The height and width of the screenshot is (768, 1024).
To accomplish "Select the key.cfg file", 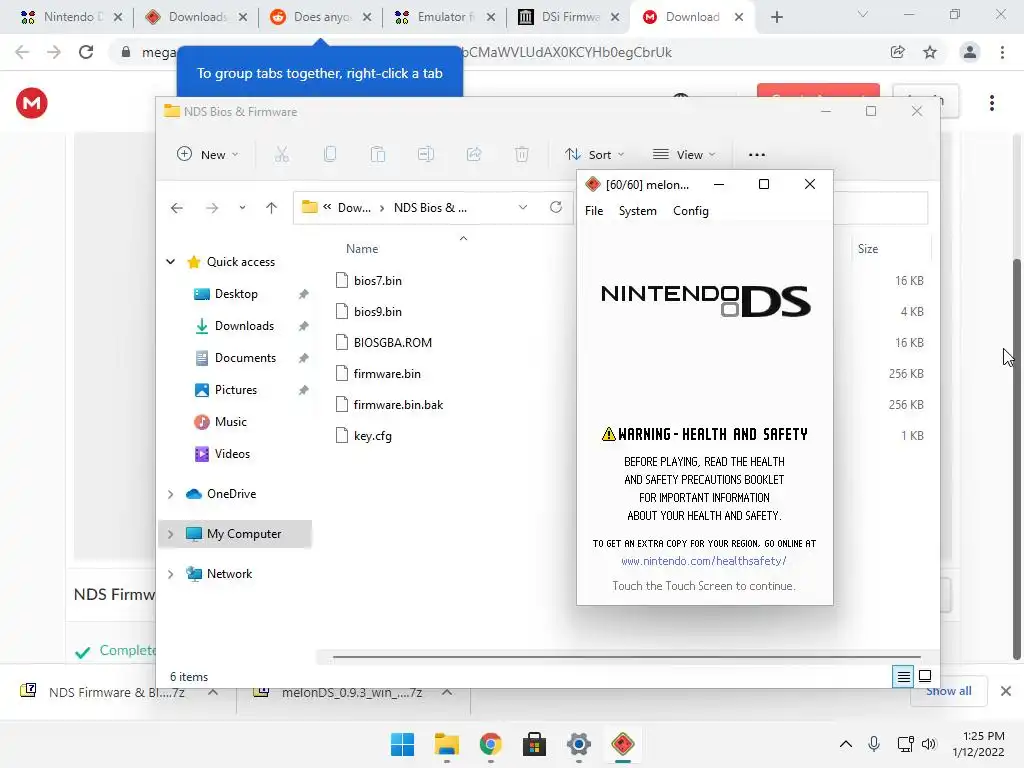I will 372,436.
